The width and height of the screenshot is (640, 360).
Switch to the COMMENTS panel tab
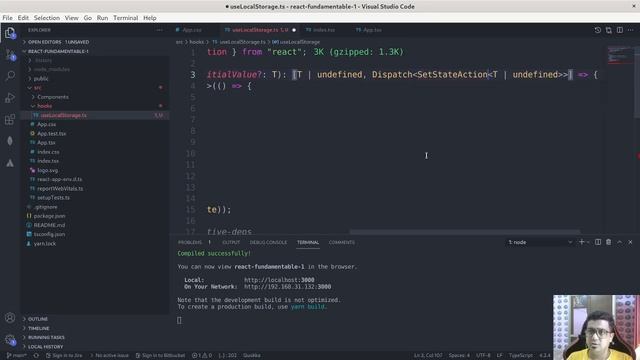click(x=342, y=242)
